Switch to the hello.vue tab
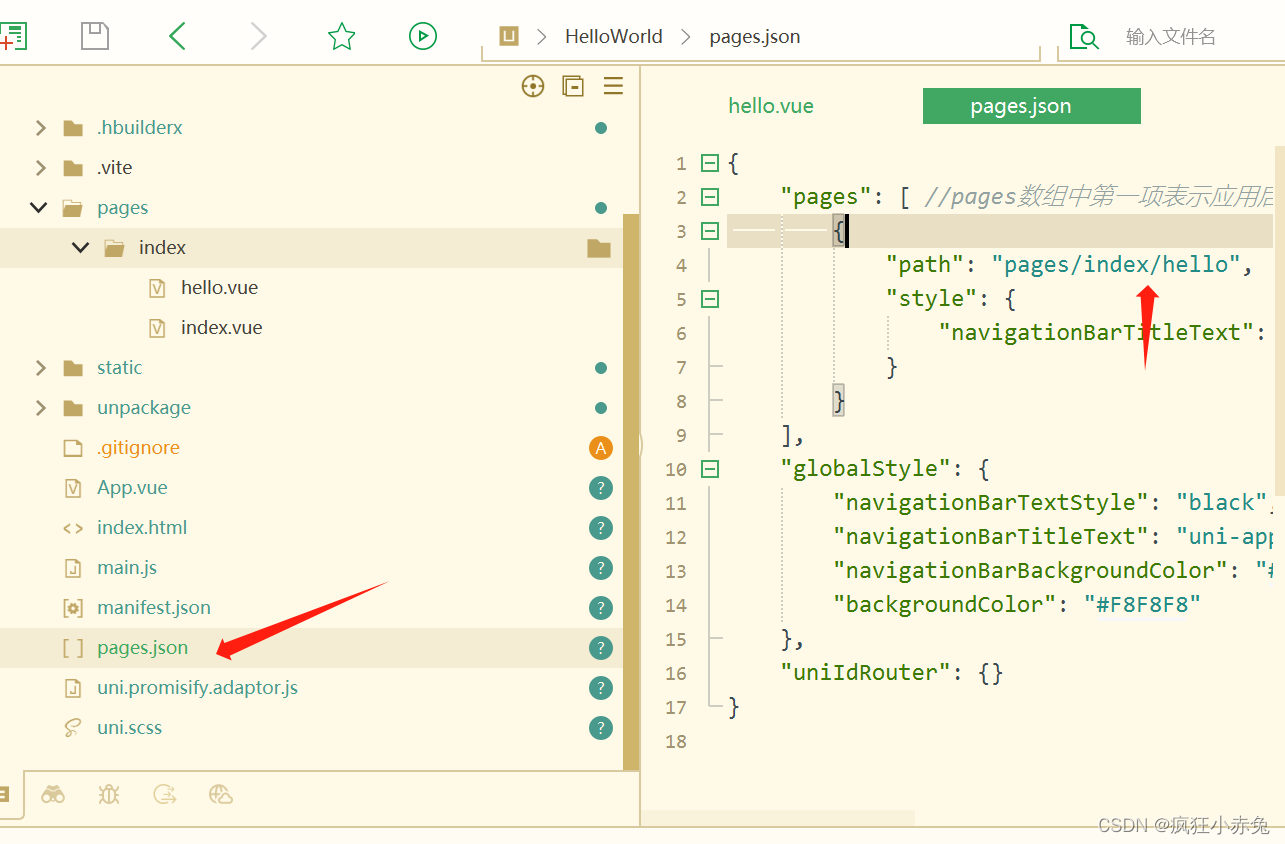 tap(771, 106)
